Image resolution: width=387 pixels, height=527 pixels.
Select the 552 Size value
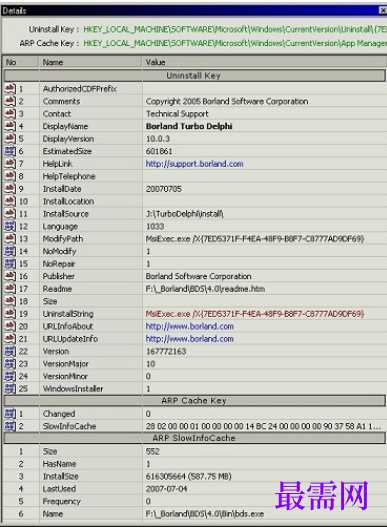click(152, 451)
